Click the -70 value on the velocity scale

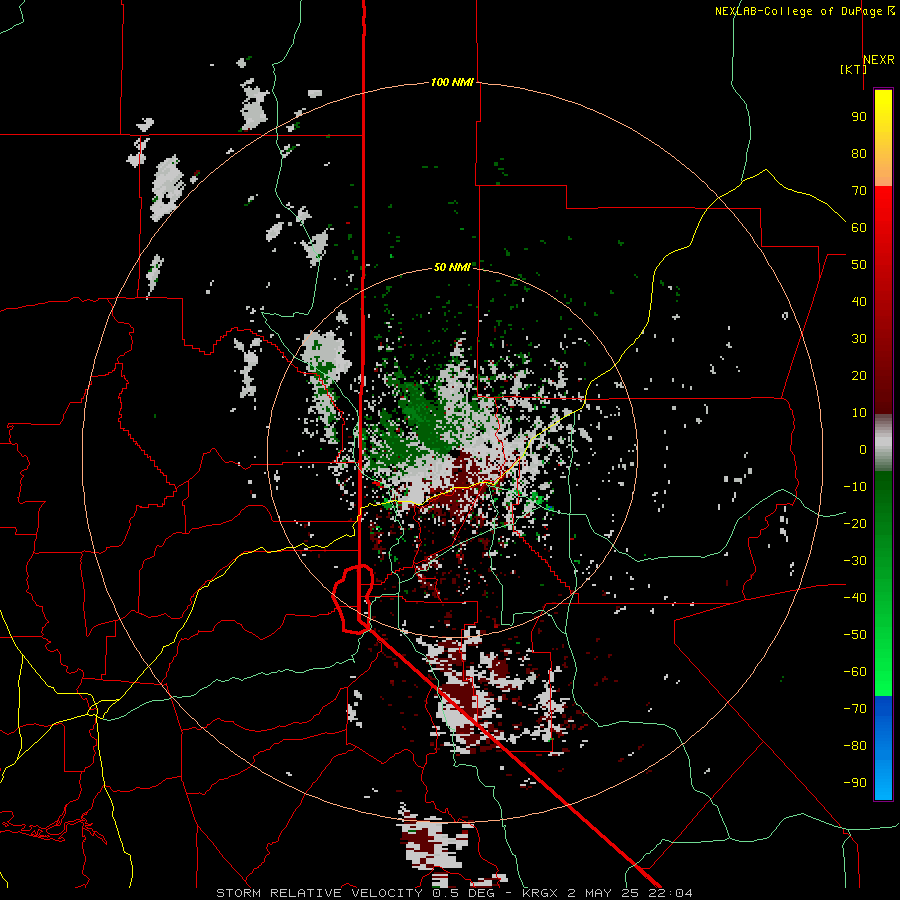click(x=855, y=709)
